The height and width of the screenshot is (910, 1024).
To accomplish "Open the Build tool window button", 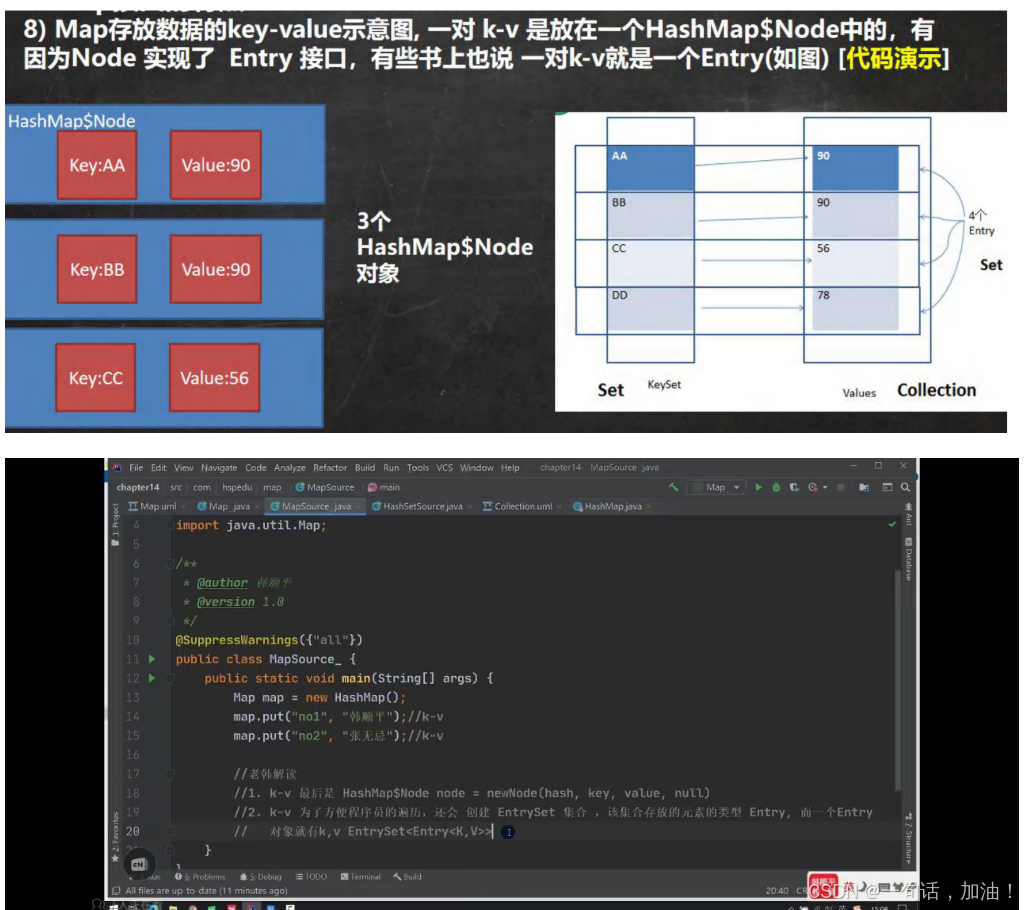I will pos(408,877).
